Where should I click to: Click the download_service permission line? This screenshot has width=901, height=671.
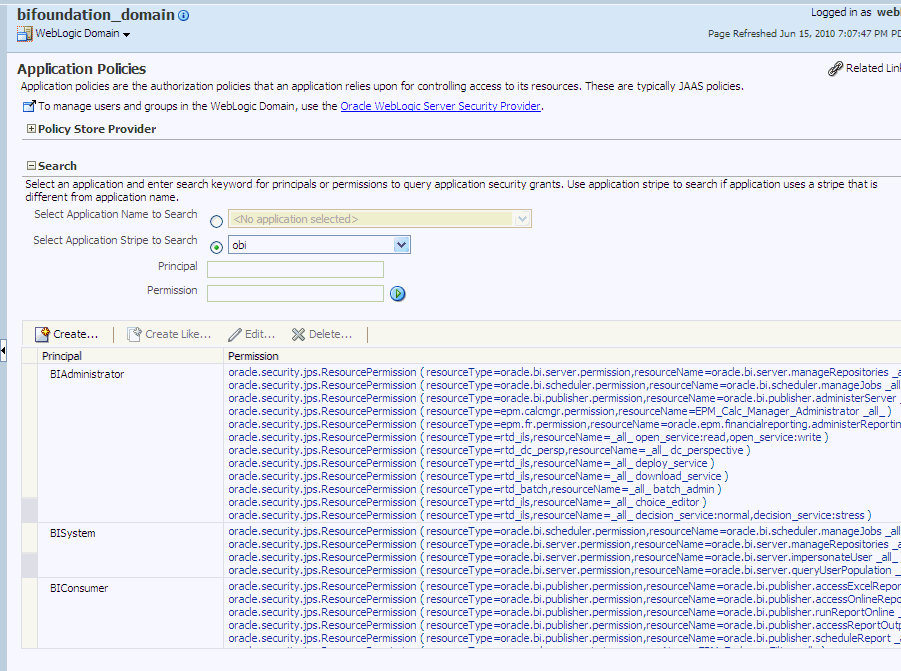pos(478,476)
